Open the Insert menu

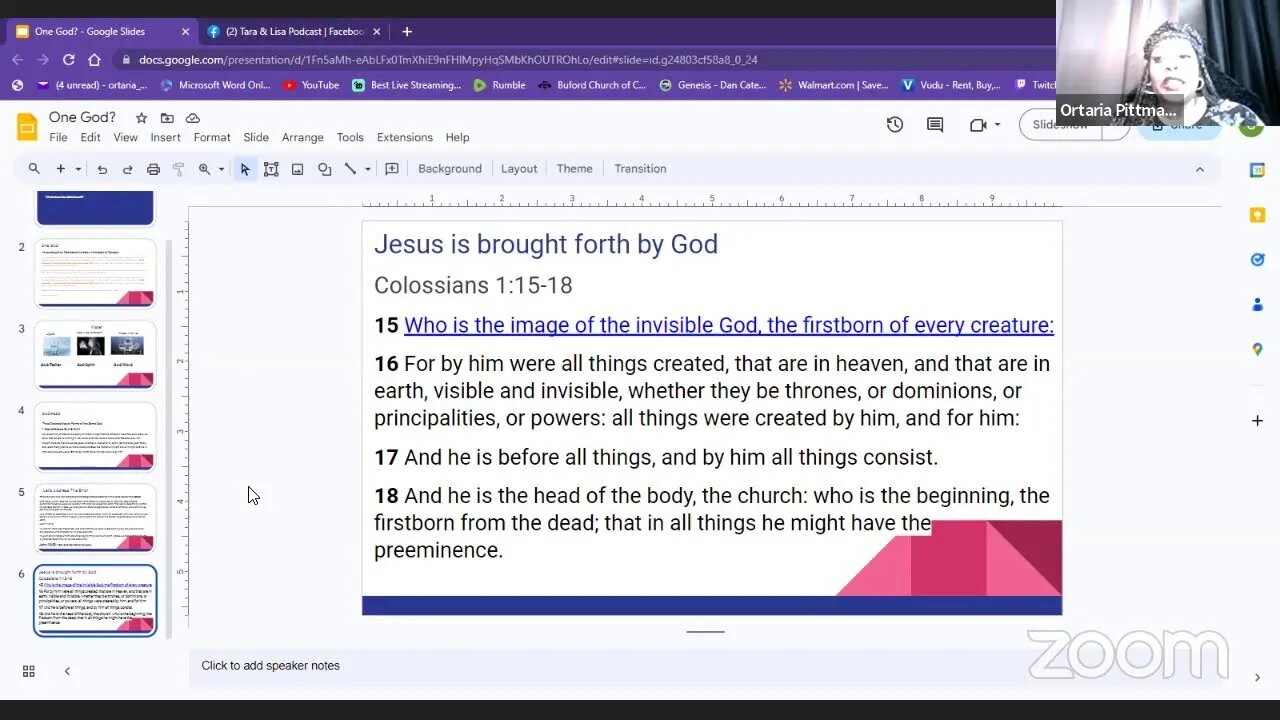coord(165,138)
